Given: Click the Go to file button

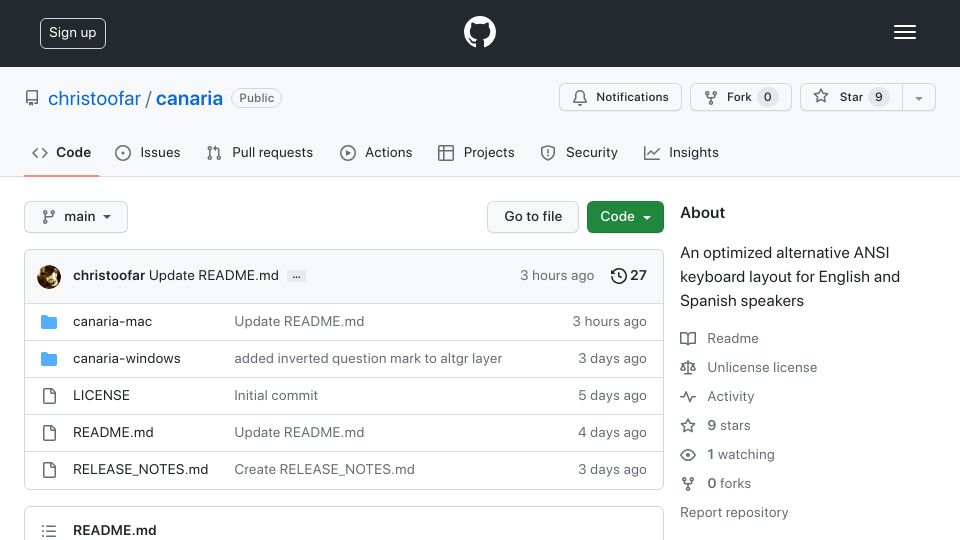Looking at the screenshot, I should click(533, 217).
